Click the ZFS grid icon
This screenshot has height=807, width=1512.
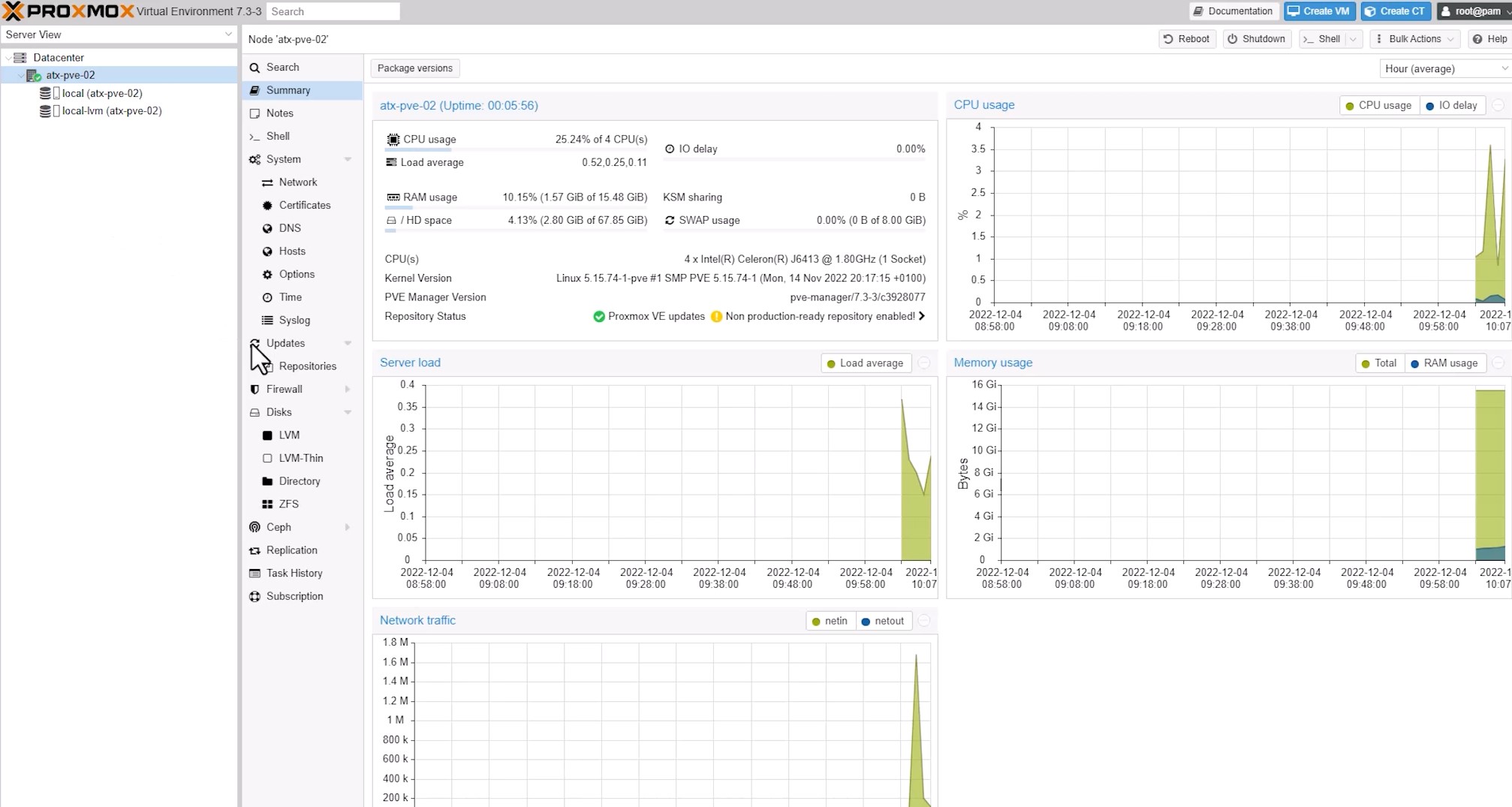[x=267, y=504]
